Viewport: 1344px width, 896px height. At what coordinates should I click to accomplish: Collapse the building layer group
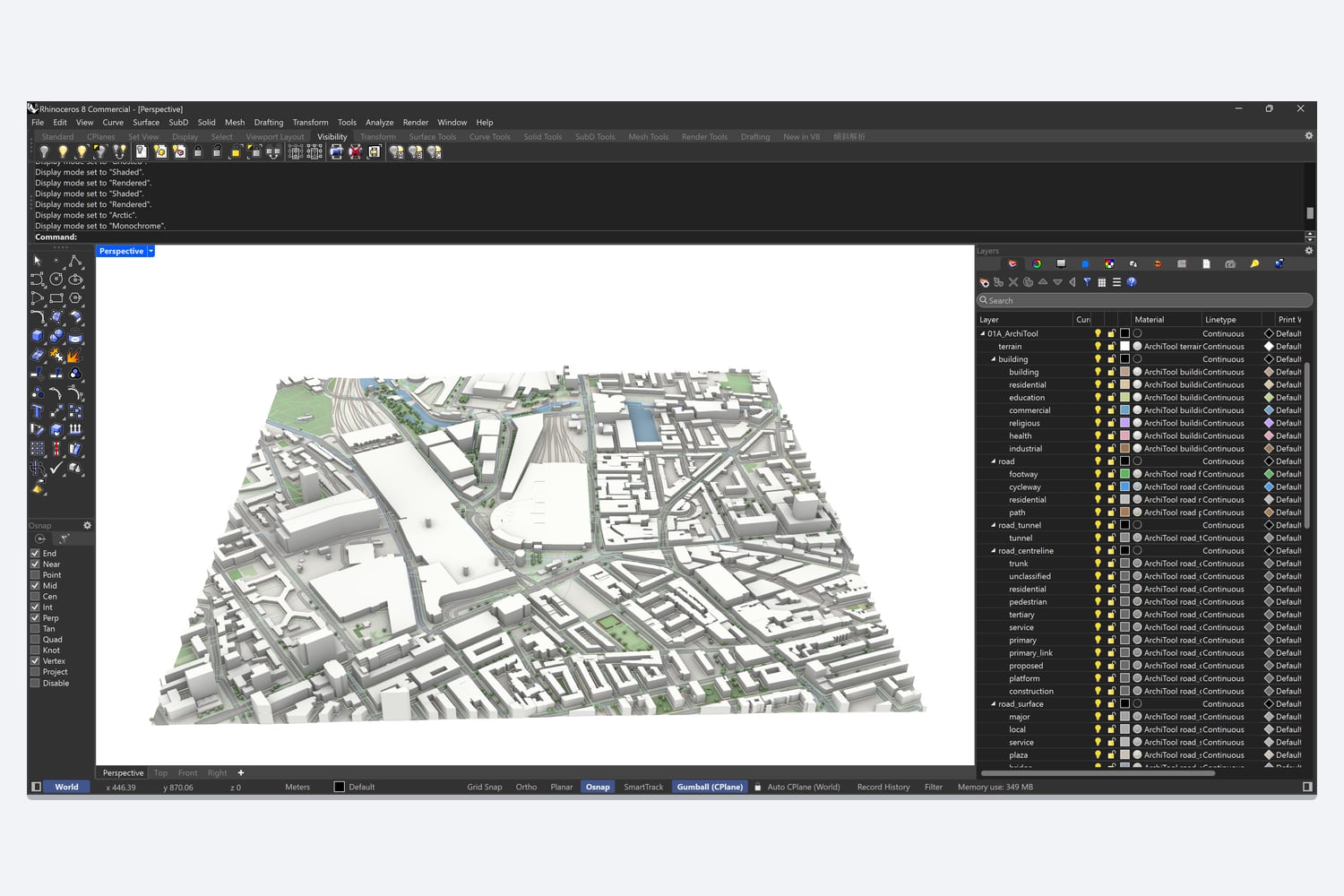(993, 359)
